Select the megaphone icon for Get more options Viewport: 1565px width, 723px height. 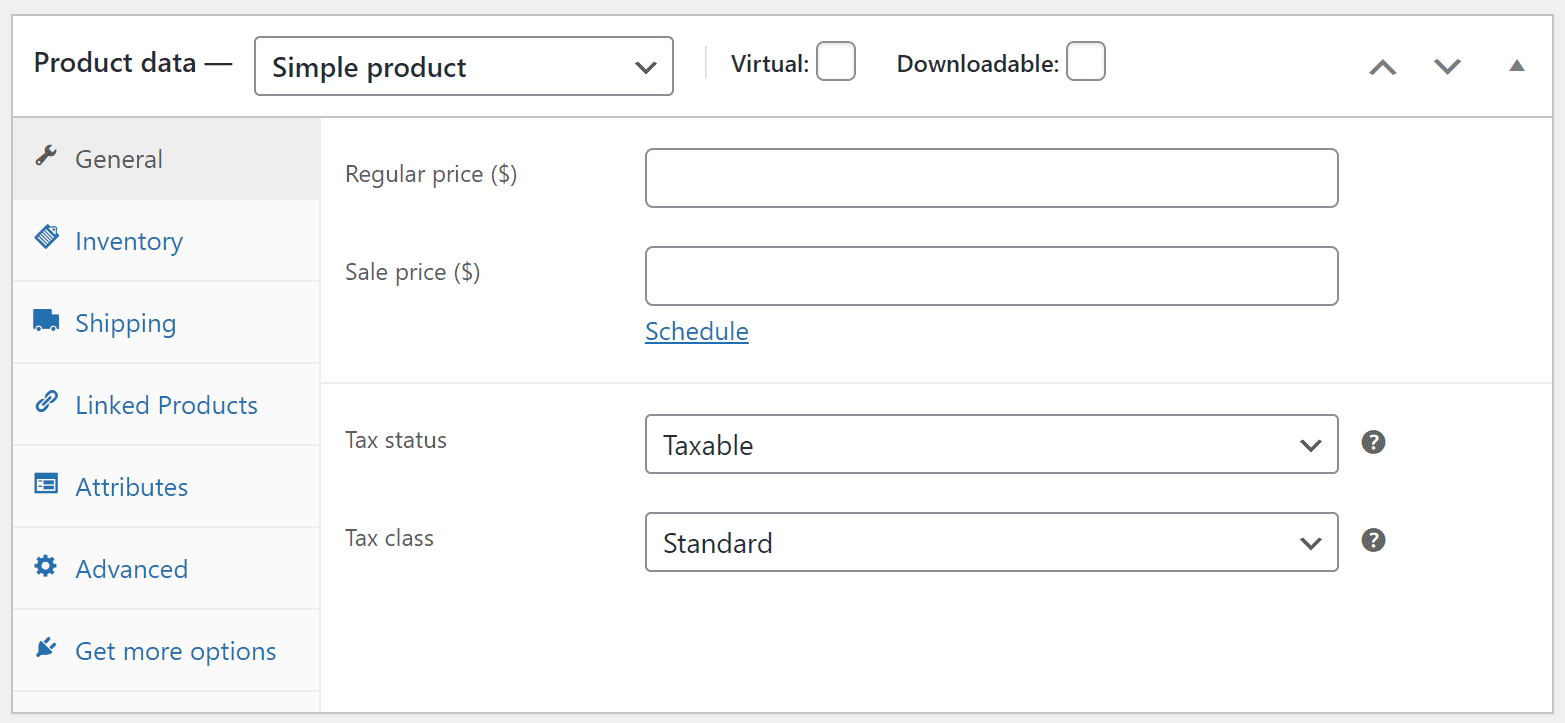(x=44, y=647)
